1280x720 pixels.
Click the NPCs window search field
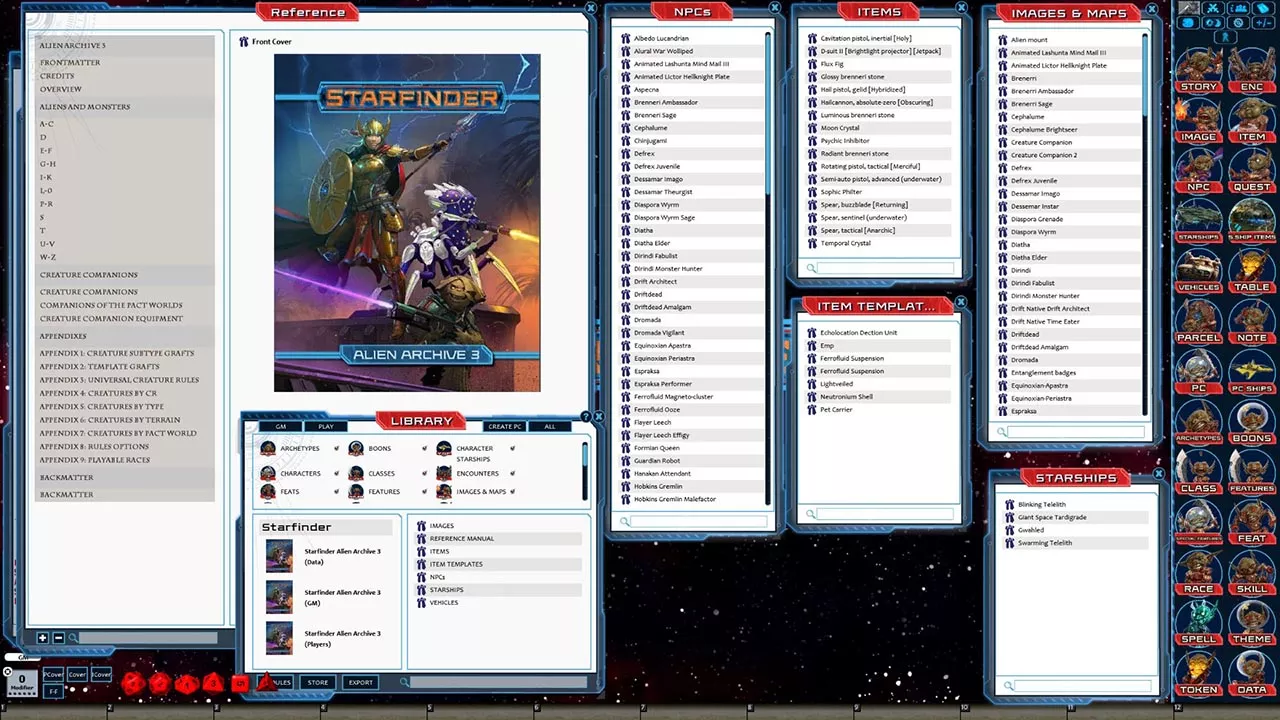click(699, 521)
